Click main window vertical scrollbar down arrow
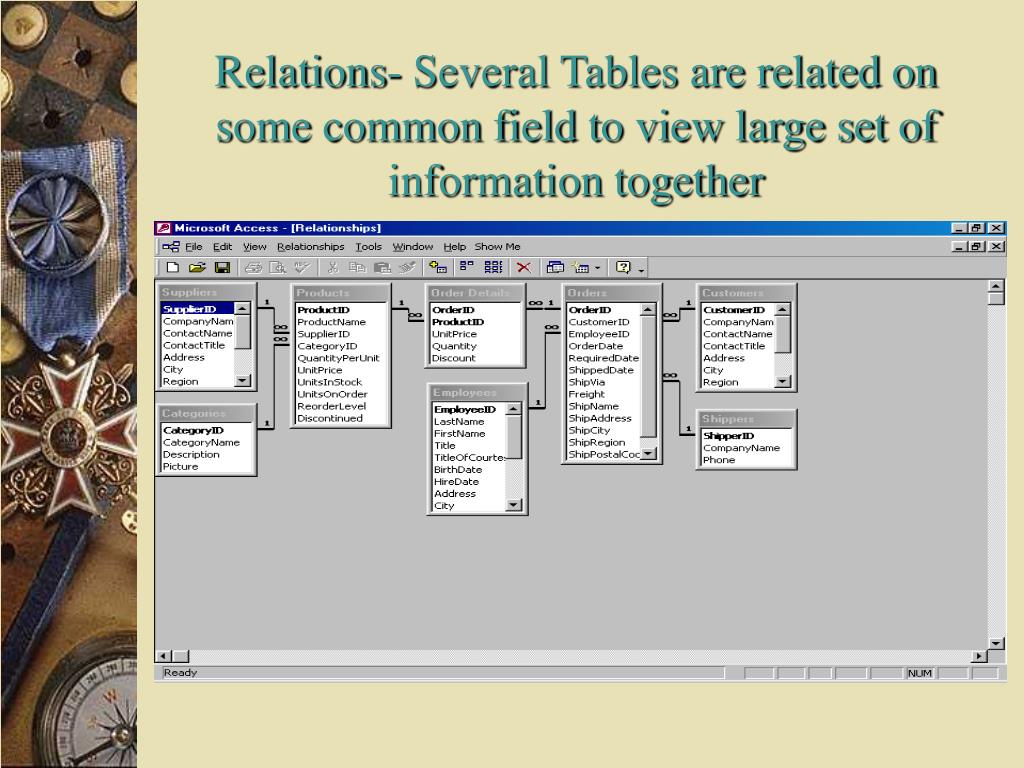 click(996, 643)
